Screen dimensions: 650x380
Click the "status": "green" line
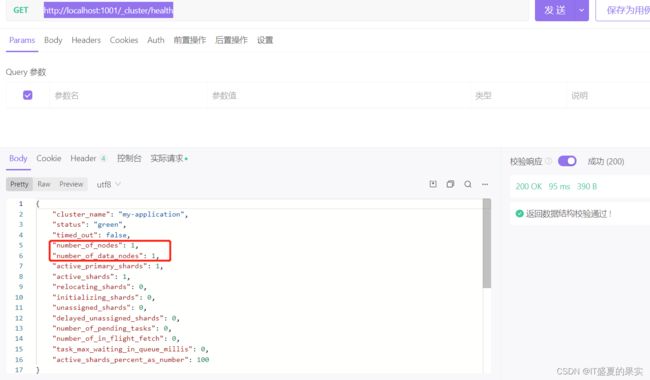(89, 225)
